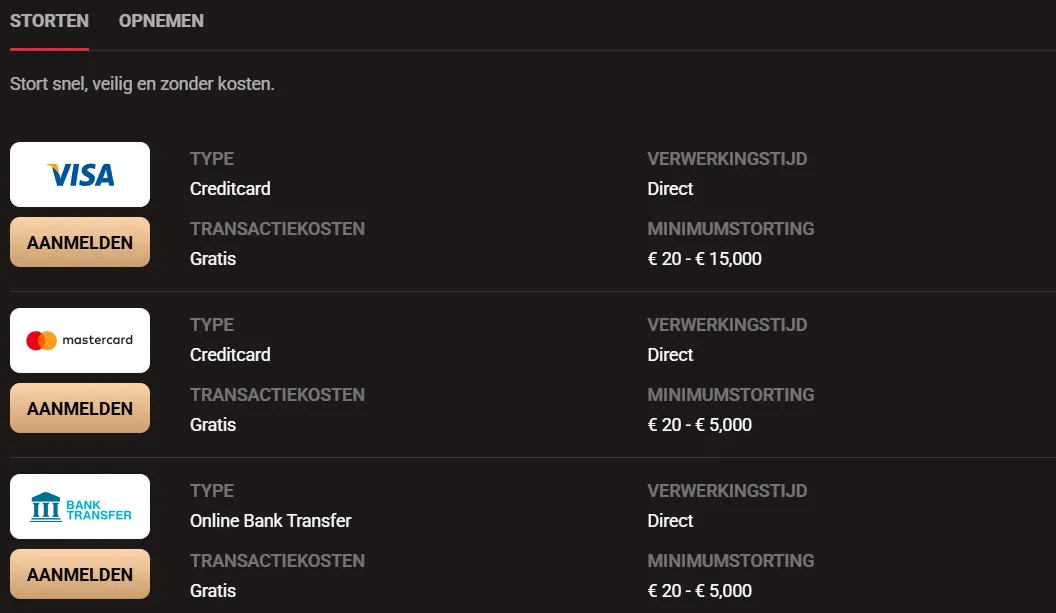Screen dimensions: 1056x613
Task: Click AANMELDEN under the Visa logo
Action: 79,241
